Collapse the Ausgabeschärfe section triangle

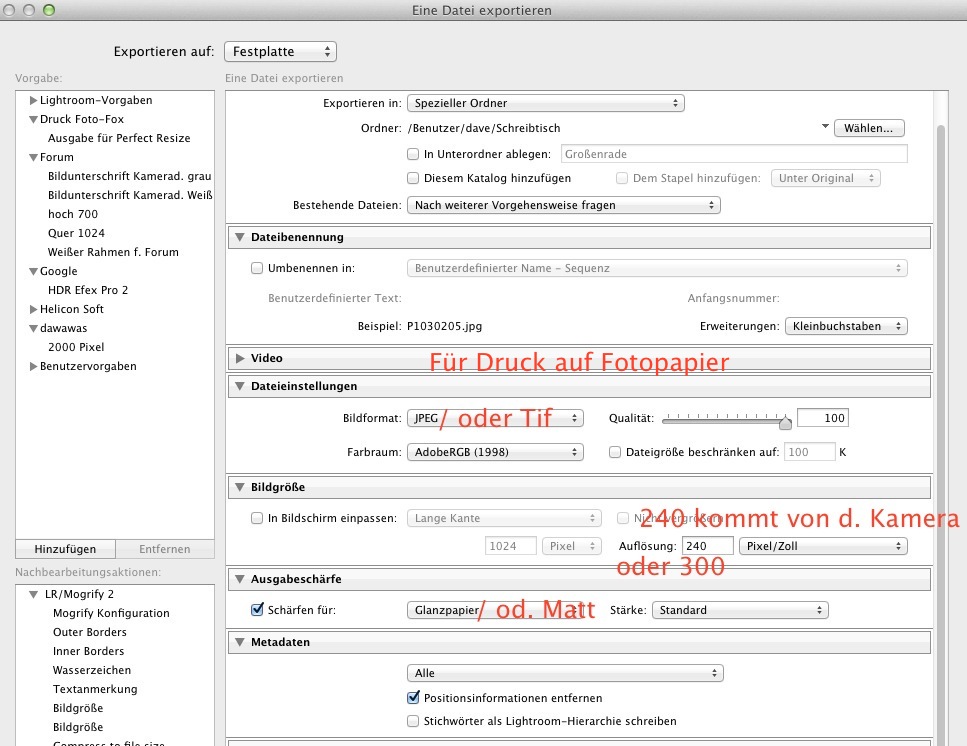click(240, 579)
